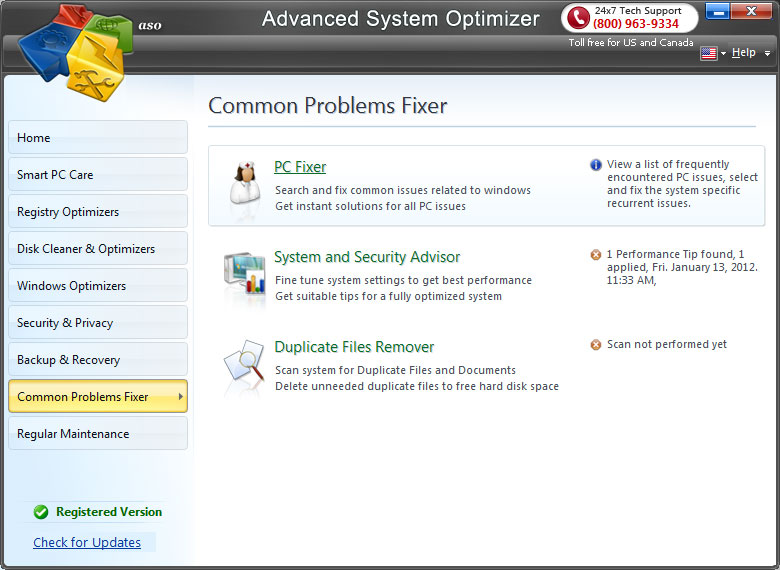The image size is (780, 570).
Task: Click the orange warning icon beside Scan not performed
Action: [595, 345]
